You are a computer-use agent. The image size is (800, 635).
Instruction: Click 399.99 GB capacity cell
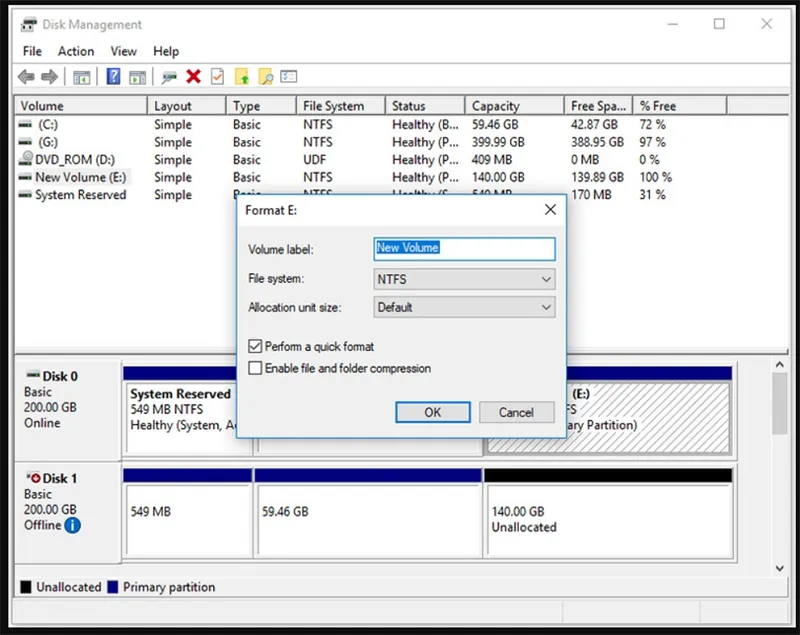pos(498,142)
